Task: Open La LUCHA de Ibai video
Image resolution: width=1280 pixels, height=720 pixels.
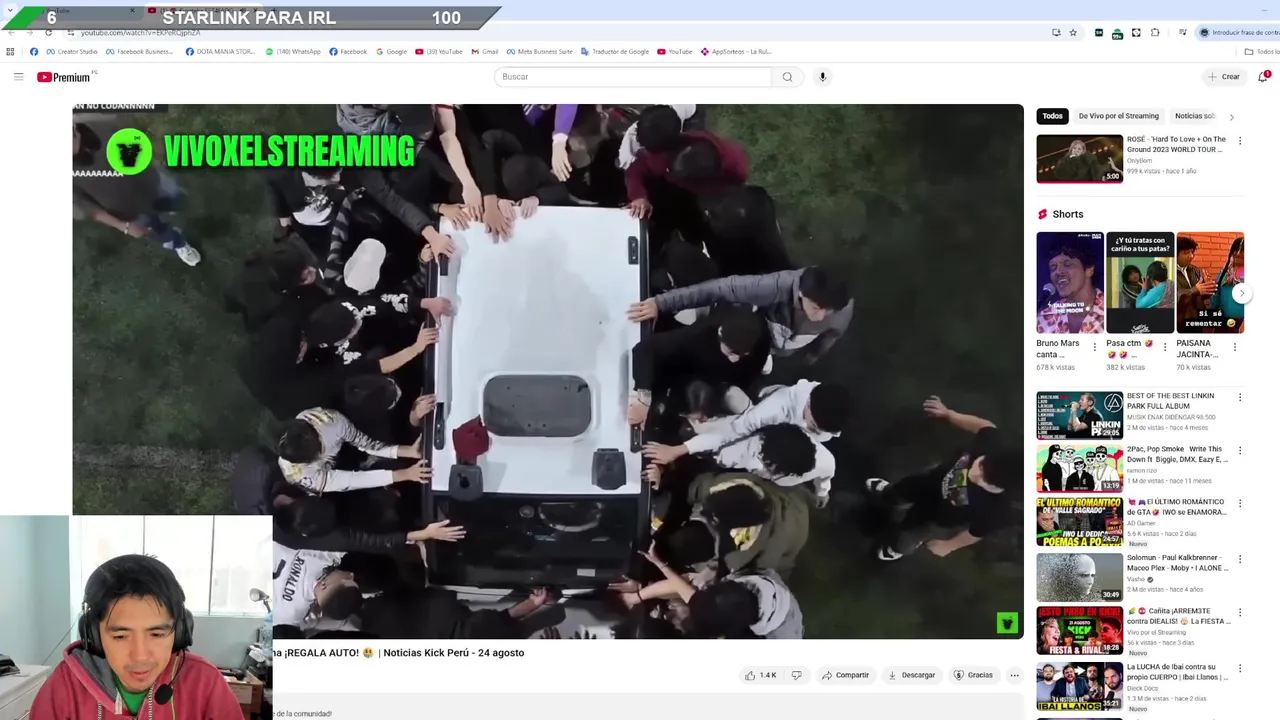Action: click(x=1079, y=685)
